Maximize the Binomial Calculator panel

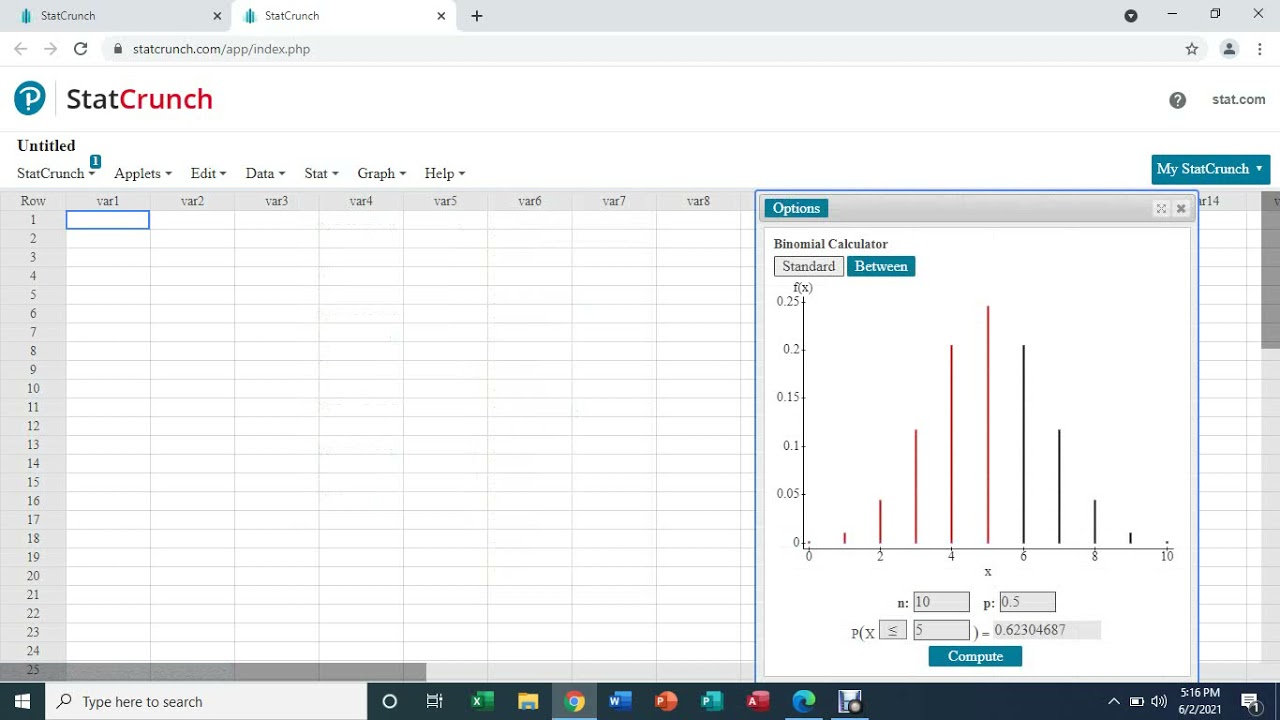[1161, 208]
